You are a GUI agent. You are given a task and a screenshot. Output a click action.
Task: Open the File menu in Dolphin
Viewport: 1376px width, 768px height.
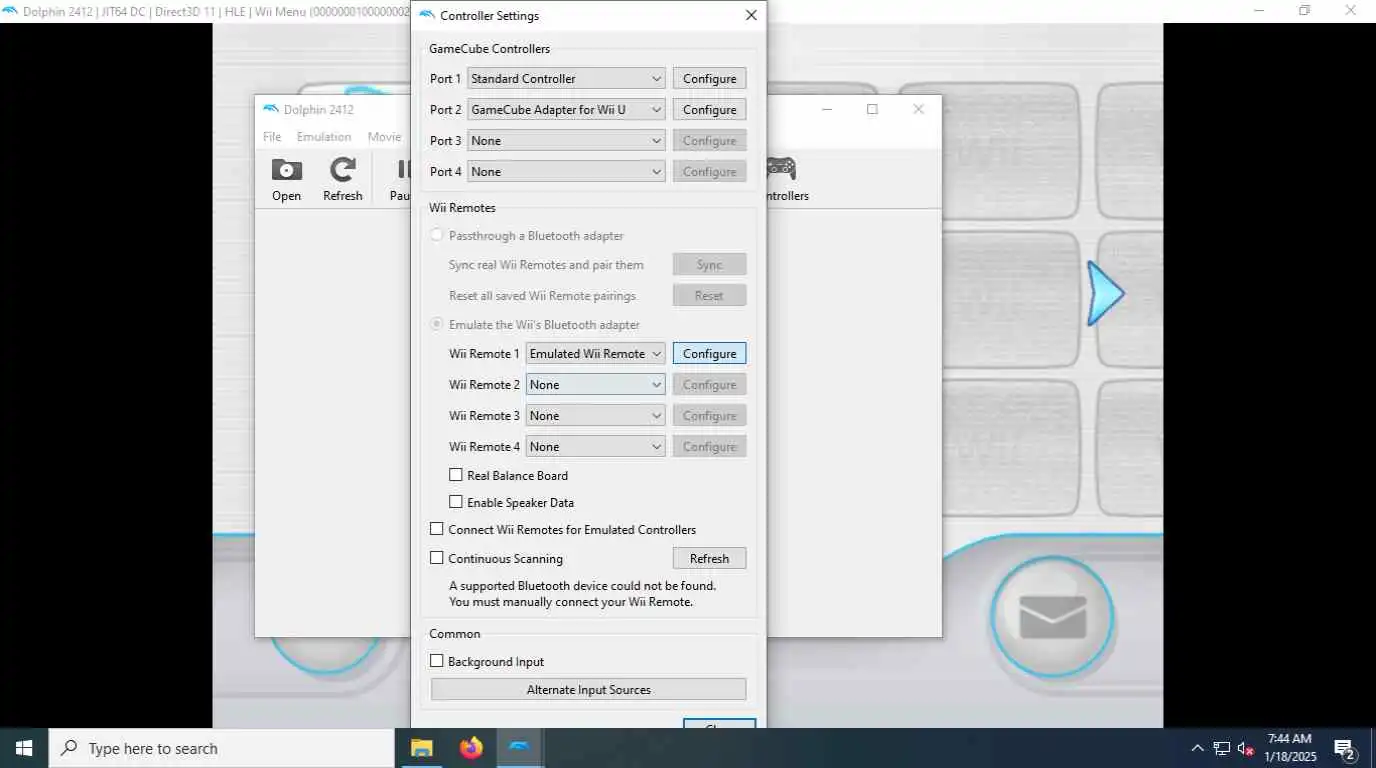point(272,137)
